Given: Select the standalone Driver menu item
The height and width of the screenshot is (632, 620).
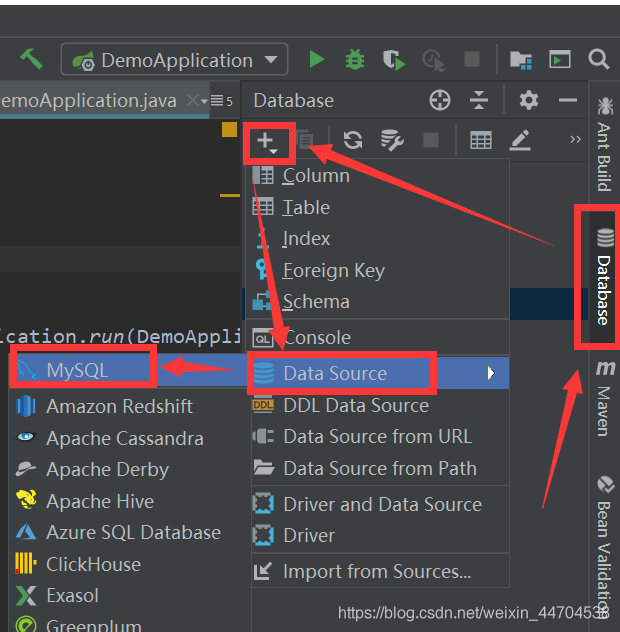Looking at the screenshot, I should [x=380, y=536].
